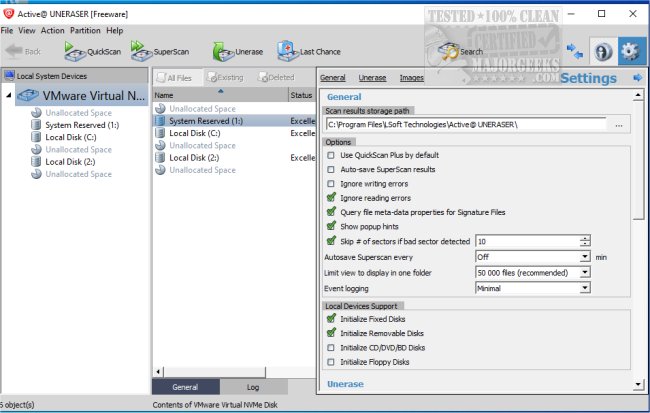Enable Auto-save SuperScan results

coord(331,169)
